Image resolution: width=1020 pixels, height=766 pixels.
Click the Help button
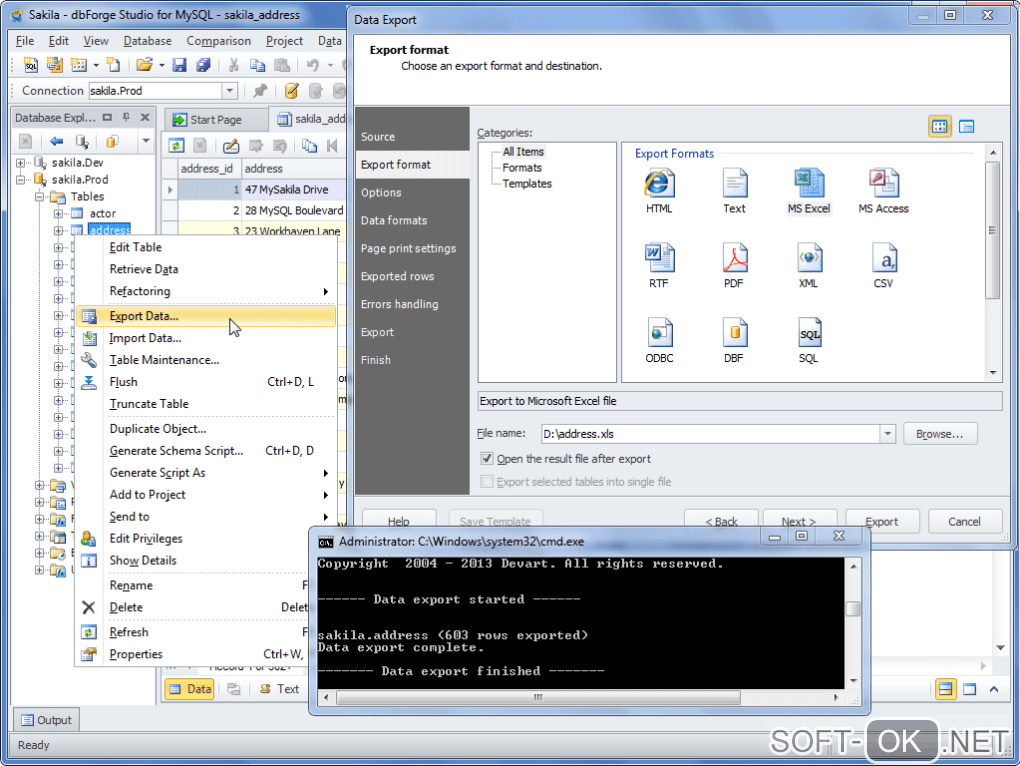coord(399,521)
